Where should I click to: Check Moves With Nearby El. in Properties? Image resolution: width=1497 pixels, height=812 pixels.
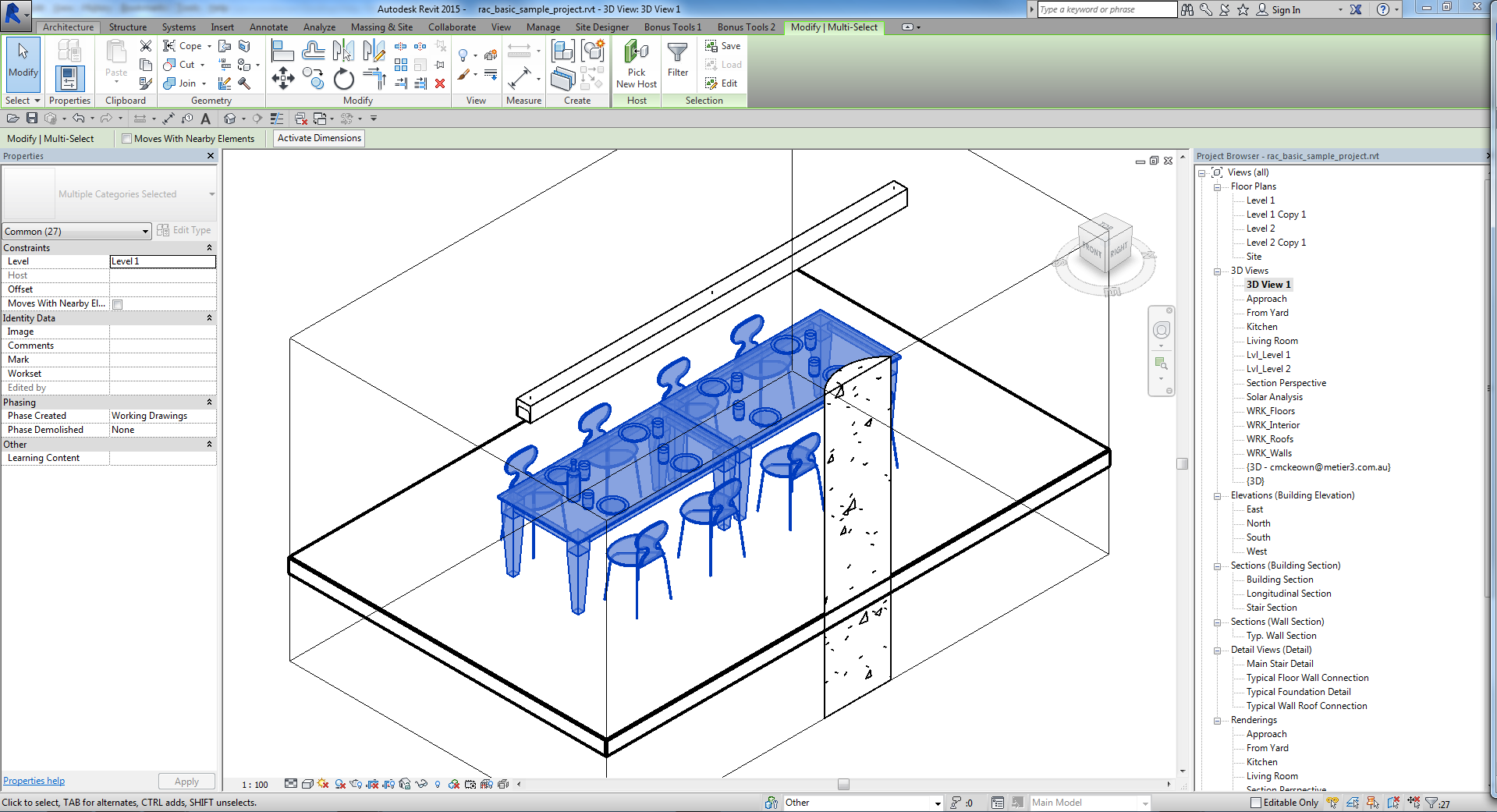point(118,303)
